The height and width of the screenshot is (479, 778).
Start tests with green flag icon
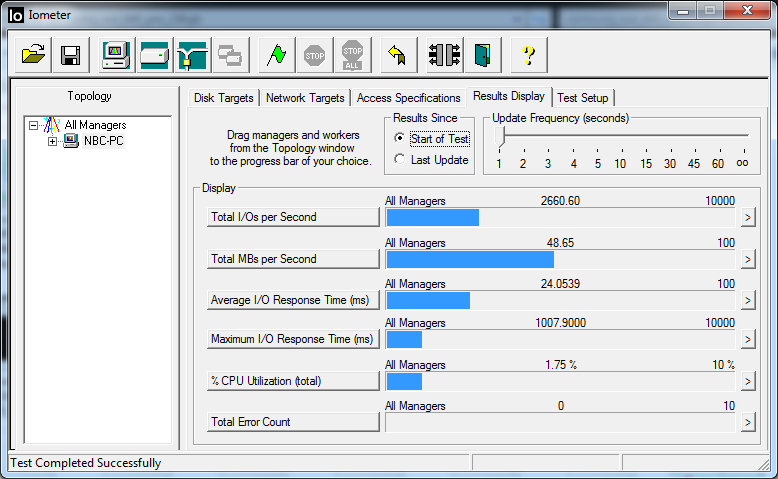pos(276,55)
